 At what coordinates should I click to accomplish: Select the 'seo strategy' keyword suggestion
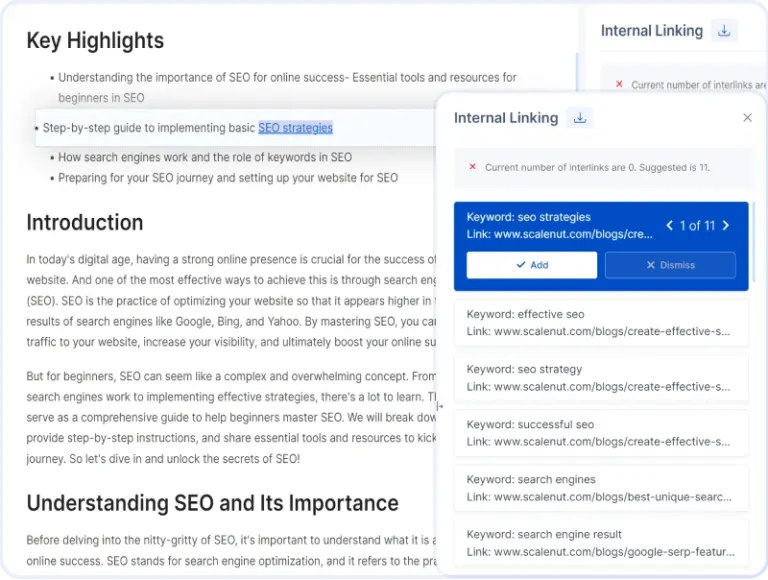coord(601,378)
